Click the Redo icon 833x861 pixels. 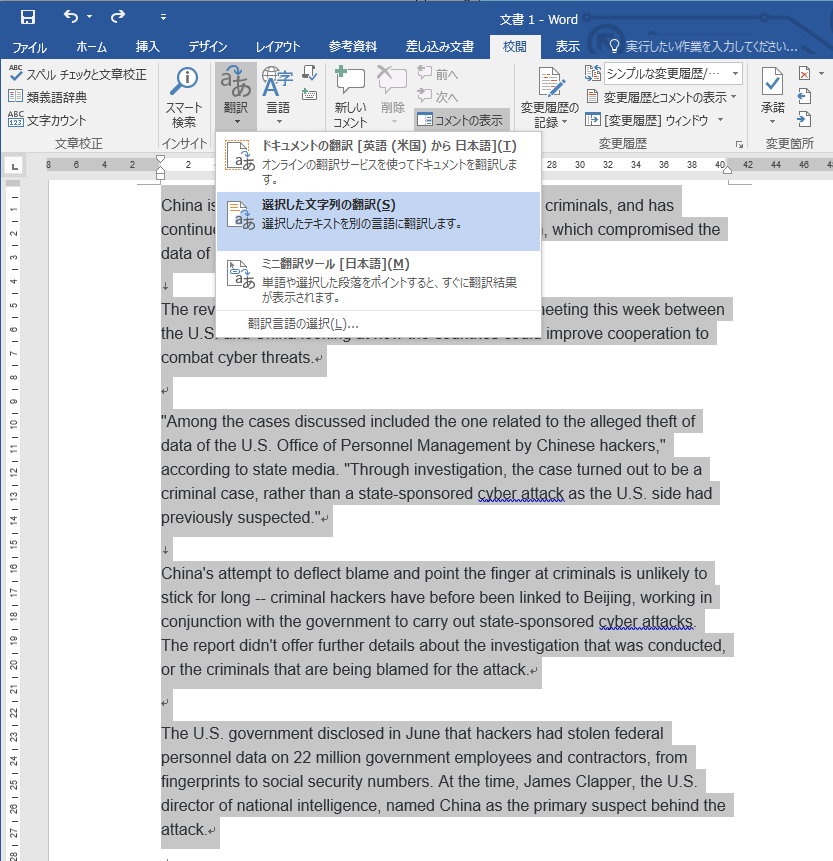(x=118, y=17)
